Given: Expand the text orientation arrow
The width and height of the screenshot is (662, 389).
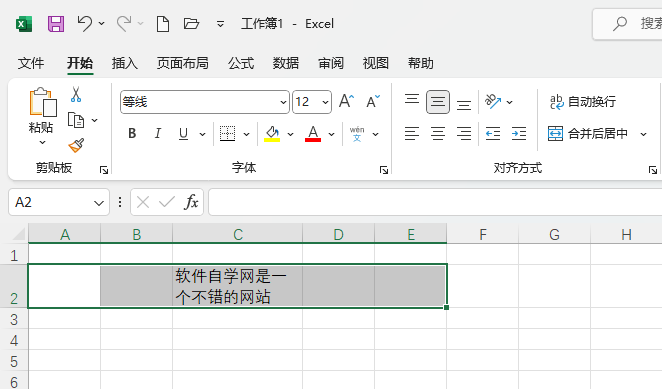Looking at the screenshot, I should point(510,102).
